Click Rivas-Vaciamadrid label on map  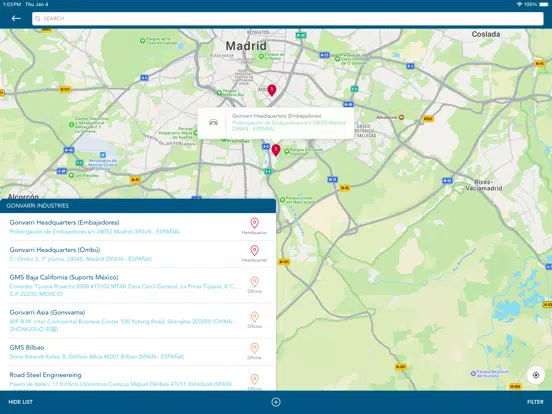point(483,185)
